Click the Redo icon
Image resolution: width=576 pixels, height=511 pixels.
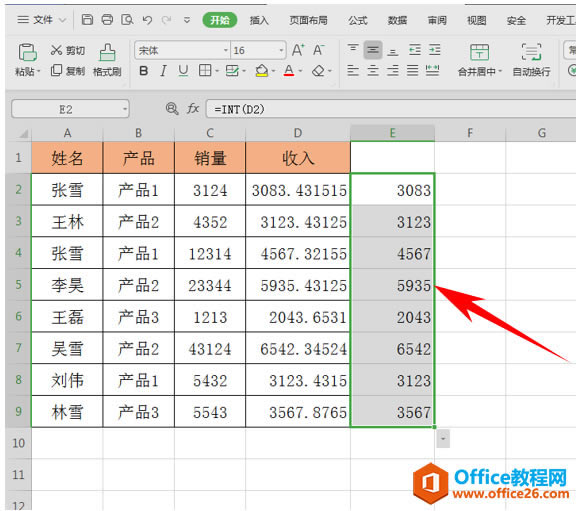[167, 20]
